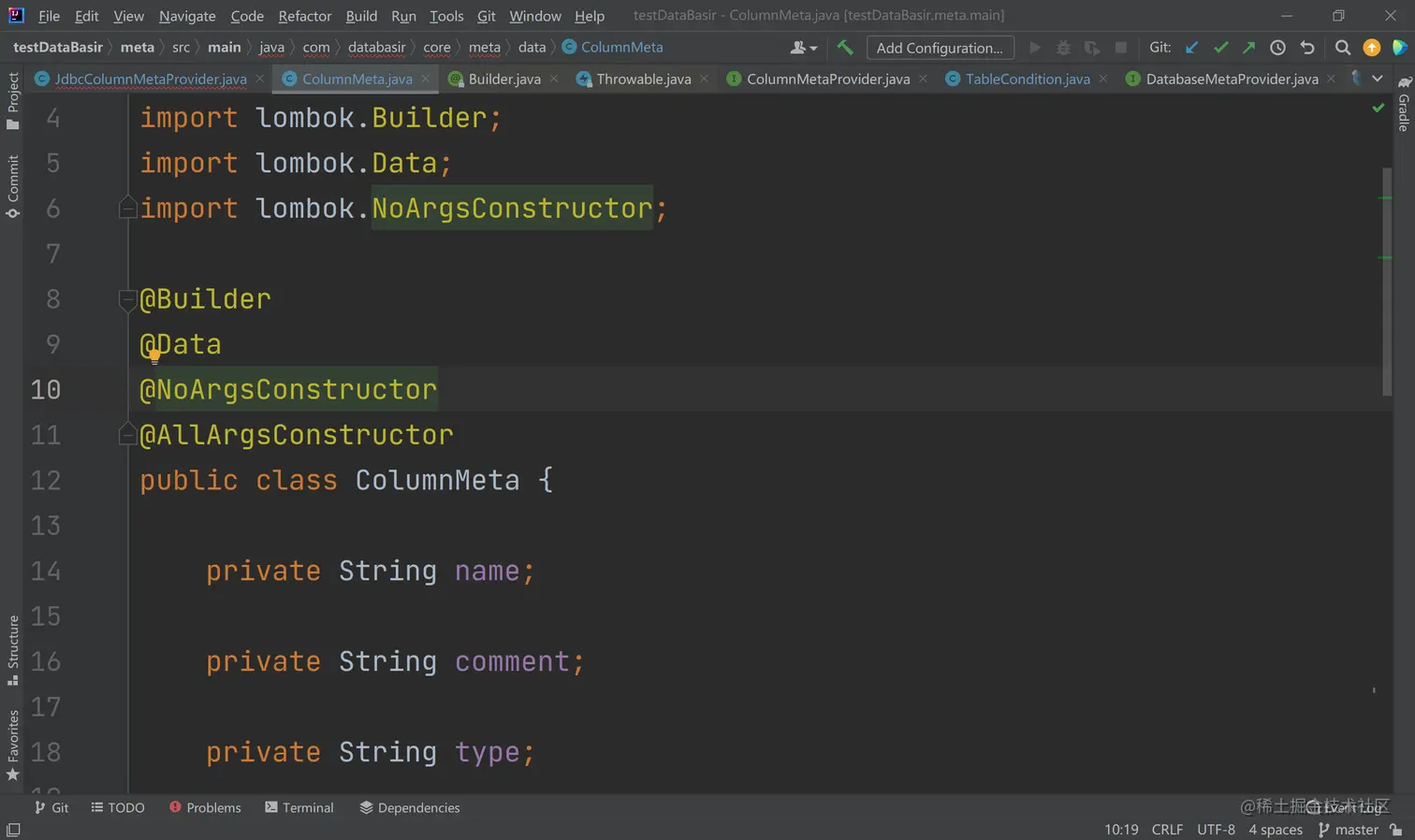1415x840 pixels.
Task: Show the hidden editor tabs list chevron
Action: (x=1378, y=79)
